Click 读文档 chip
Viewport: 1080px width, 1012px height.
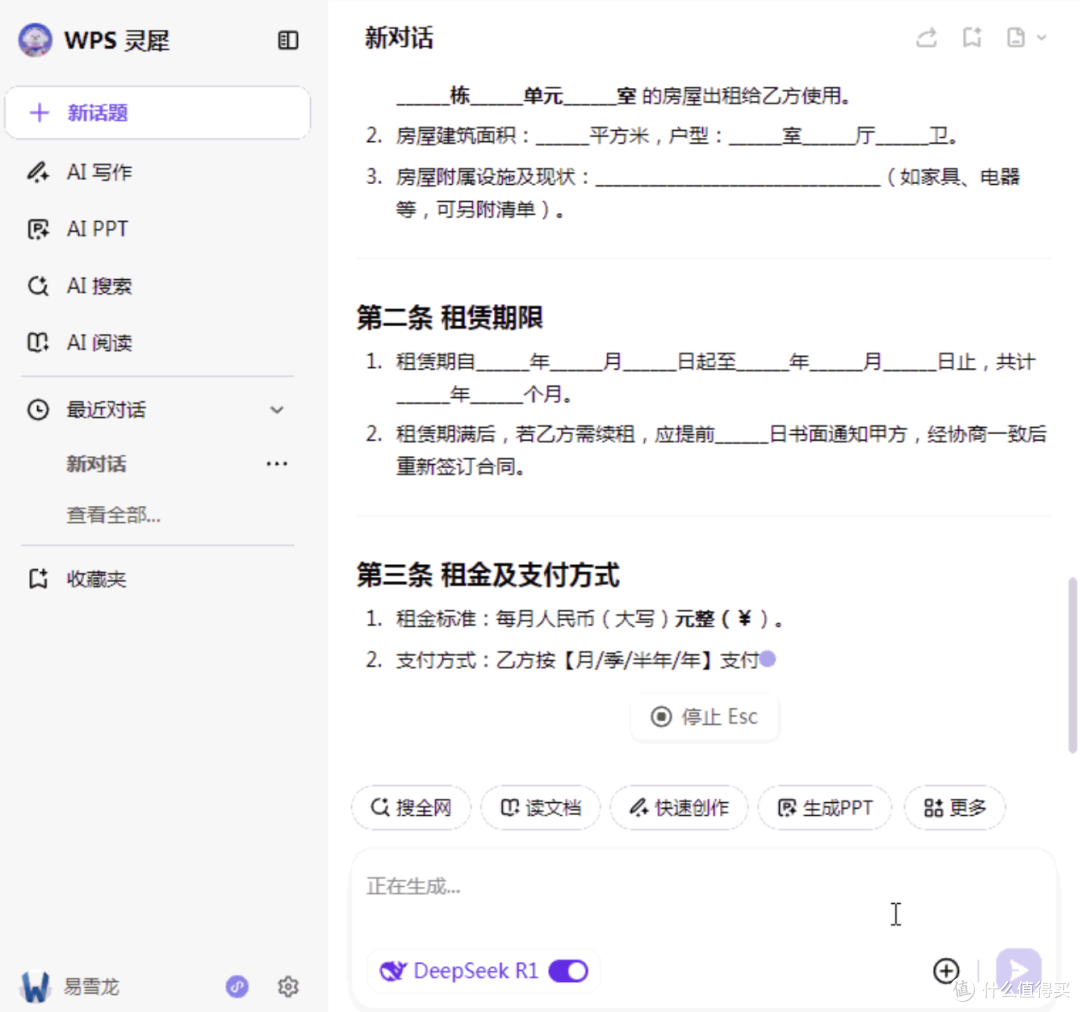(x=541, y=807)
